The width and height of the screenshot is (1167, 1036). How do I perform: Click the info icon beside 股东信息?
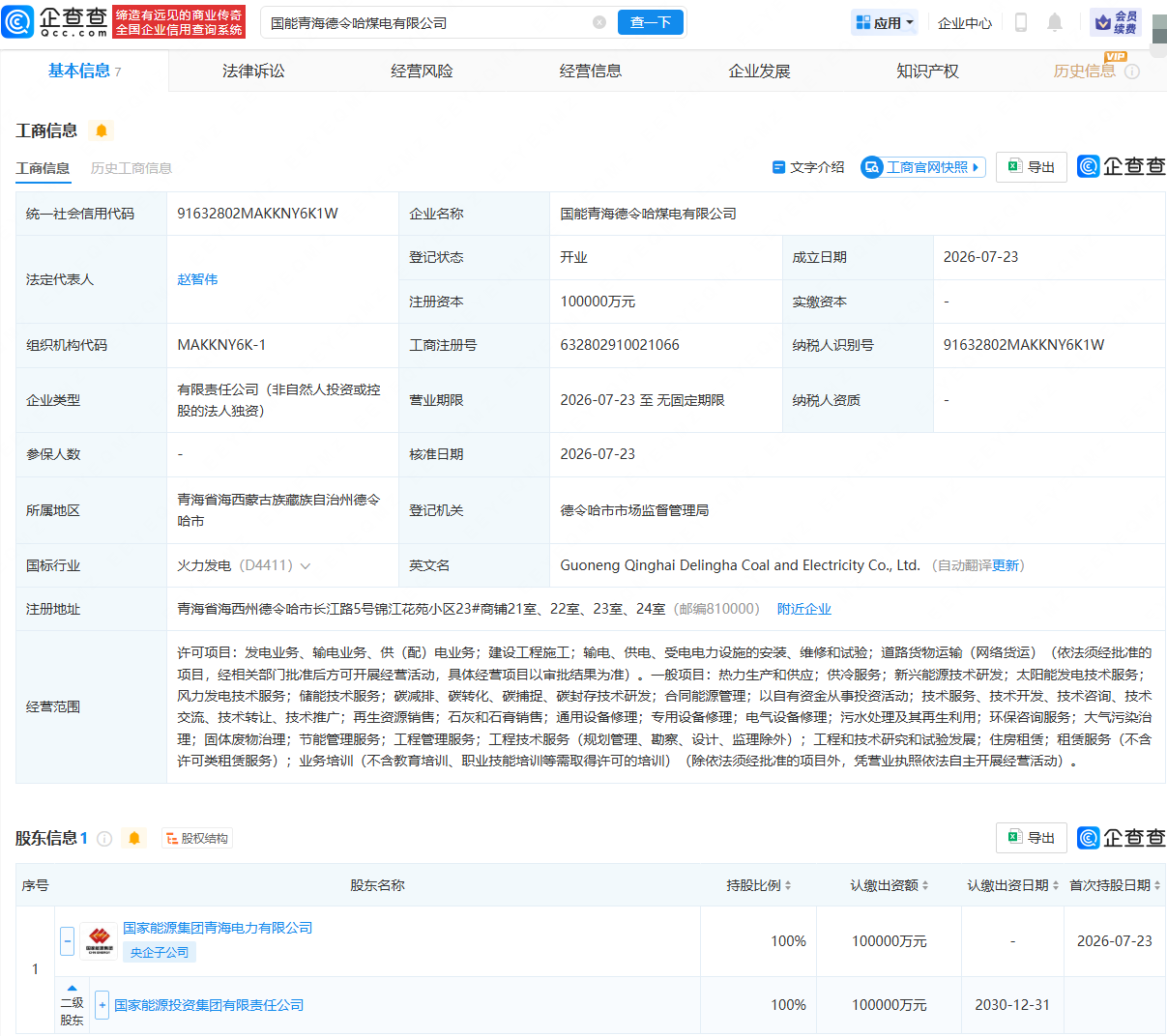[x=104, y=839]
